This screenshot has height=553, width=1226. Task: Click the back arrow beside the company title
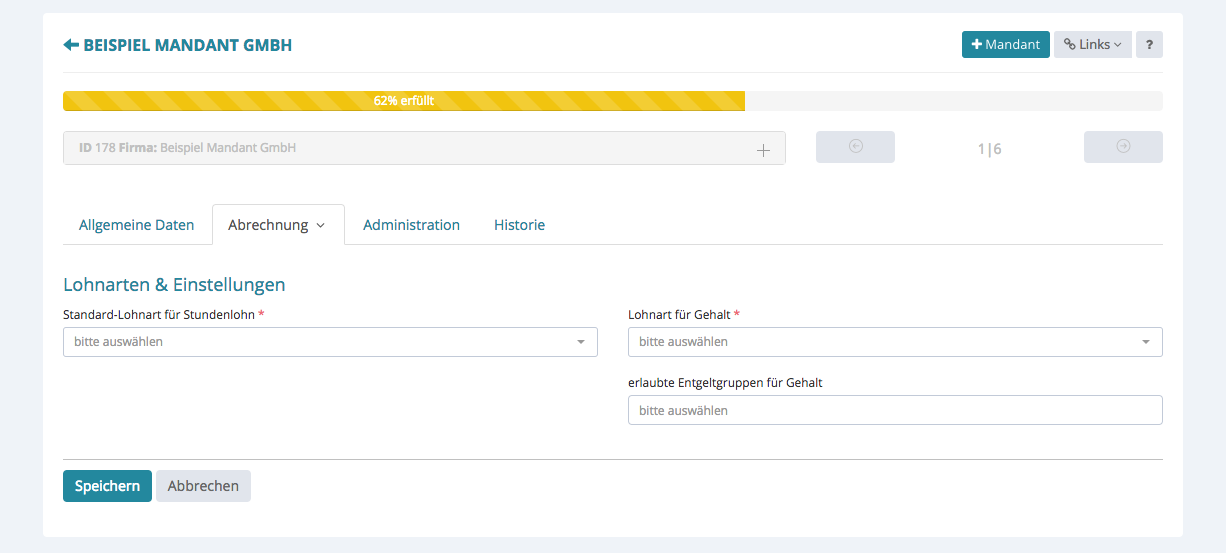tap(70, 45)
